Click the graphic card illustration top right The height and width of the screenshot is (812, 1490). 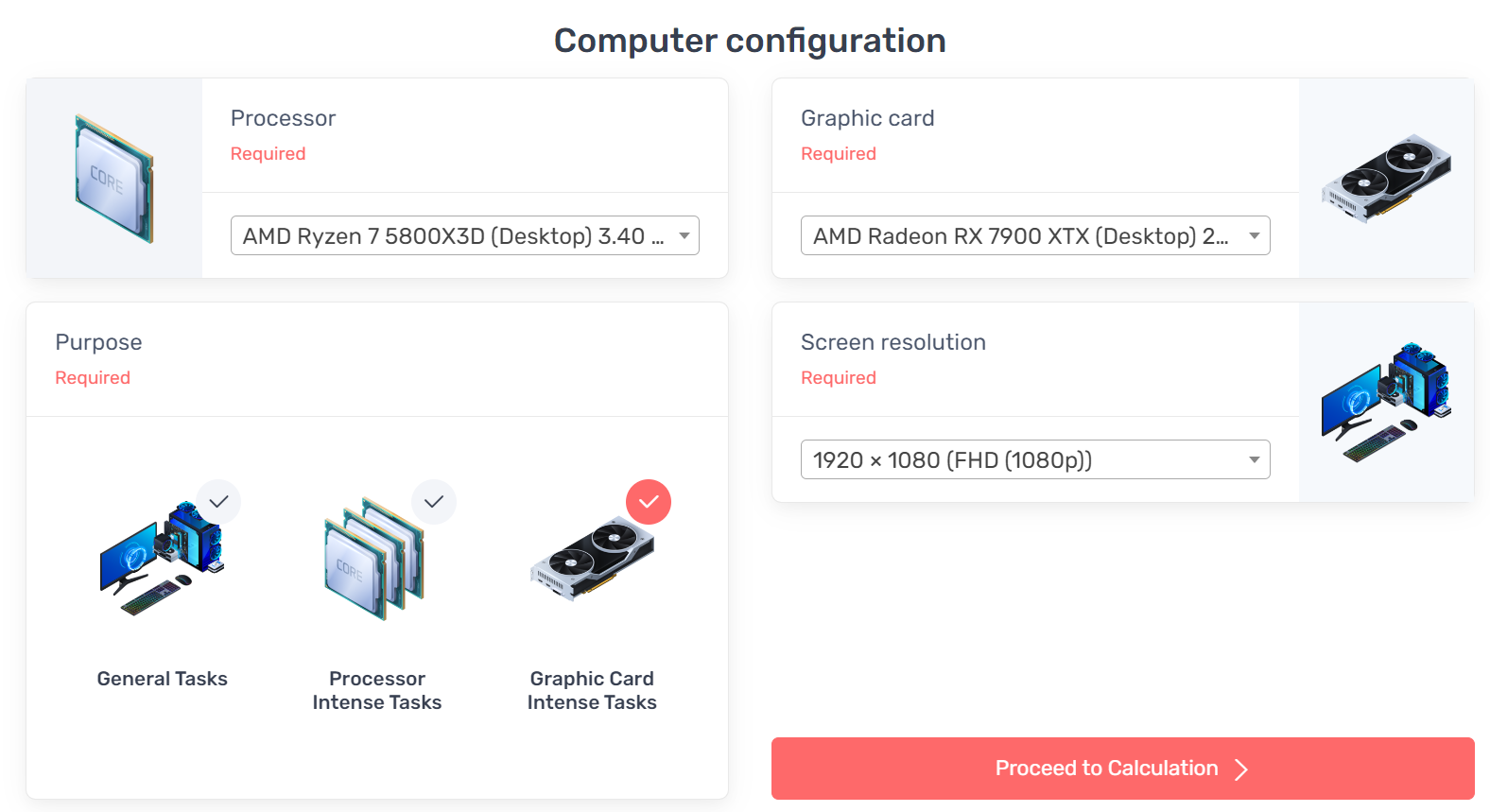point(1386,179)
